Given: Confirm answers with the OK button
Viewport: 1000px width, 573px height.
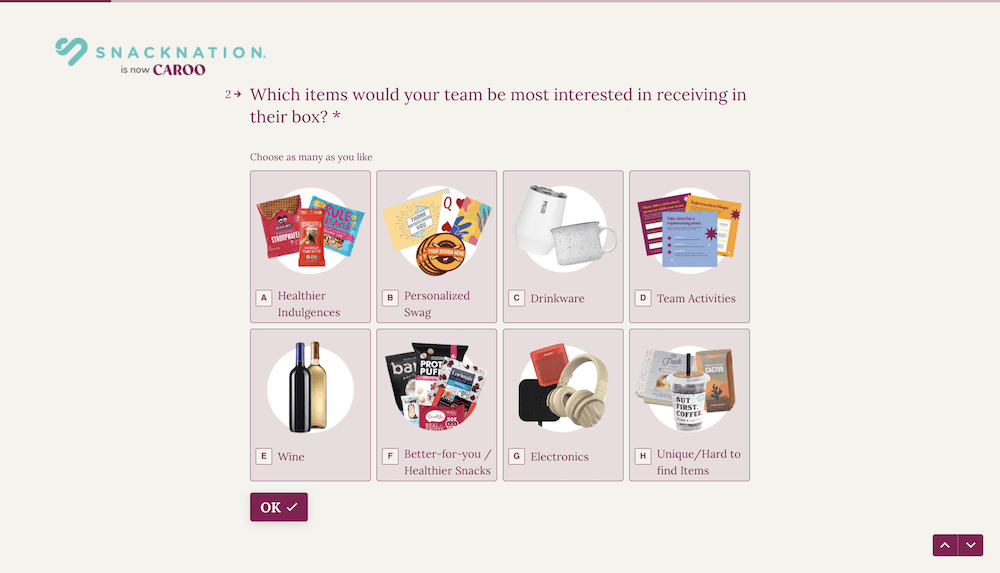Looking at the screenshot, I should pos(279,507).
